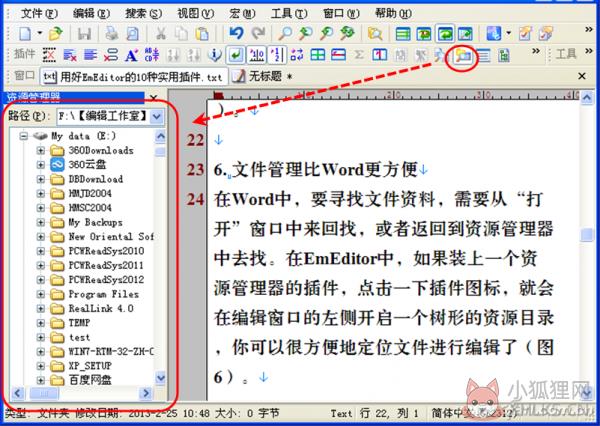Click the Configurations icon with blue arrow
The width and height of the screenshot is (600, 426).
pyautogui.click(x=494, y=34)
